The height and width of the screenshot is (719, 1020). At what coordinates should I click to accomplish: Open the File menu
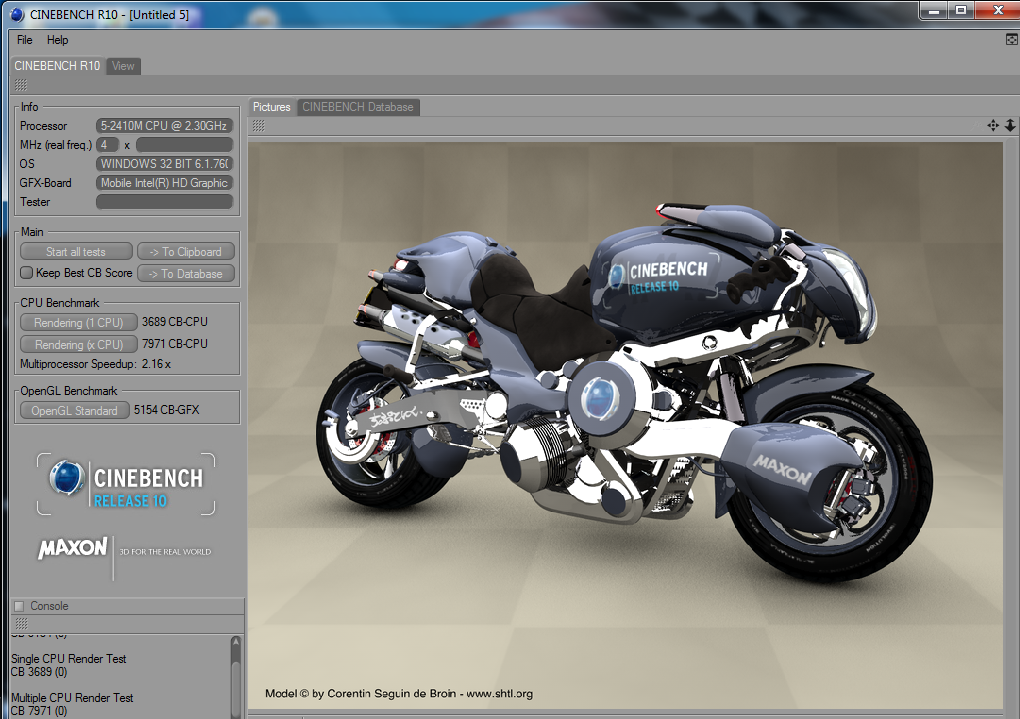24,40
